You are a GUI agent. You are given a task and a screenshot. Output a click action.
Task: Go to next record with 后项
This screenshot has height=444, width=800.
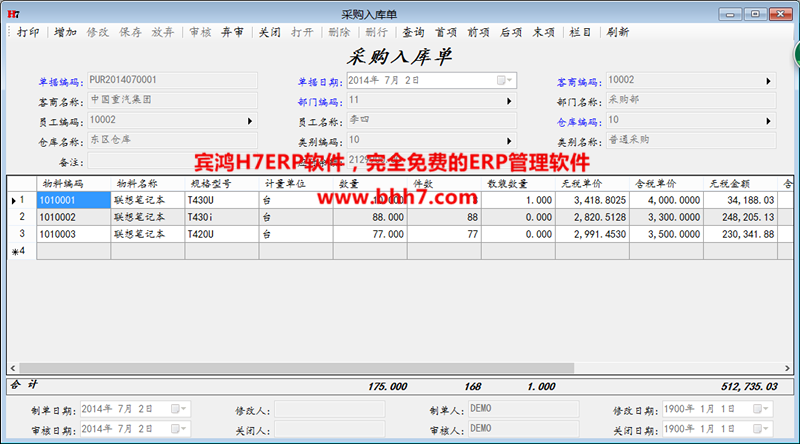pyautogui.click(x=511, y=32)
